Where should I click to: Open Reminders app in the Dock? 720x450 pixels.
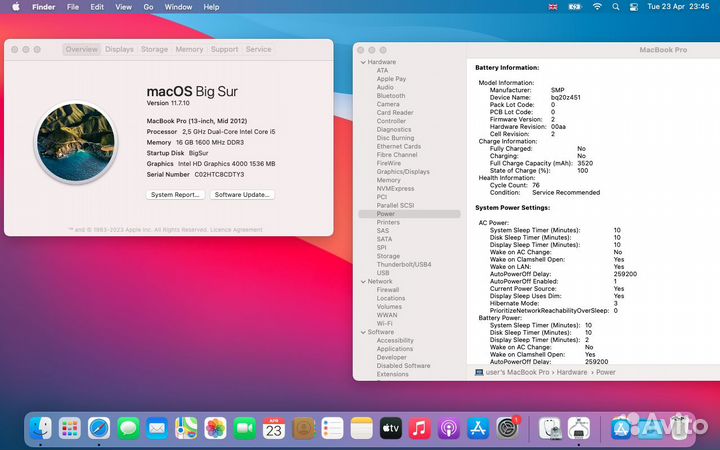pyautogui.click(x=332, y=428)
